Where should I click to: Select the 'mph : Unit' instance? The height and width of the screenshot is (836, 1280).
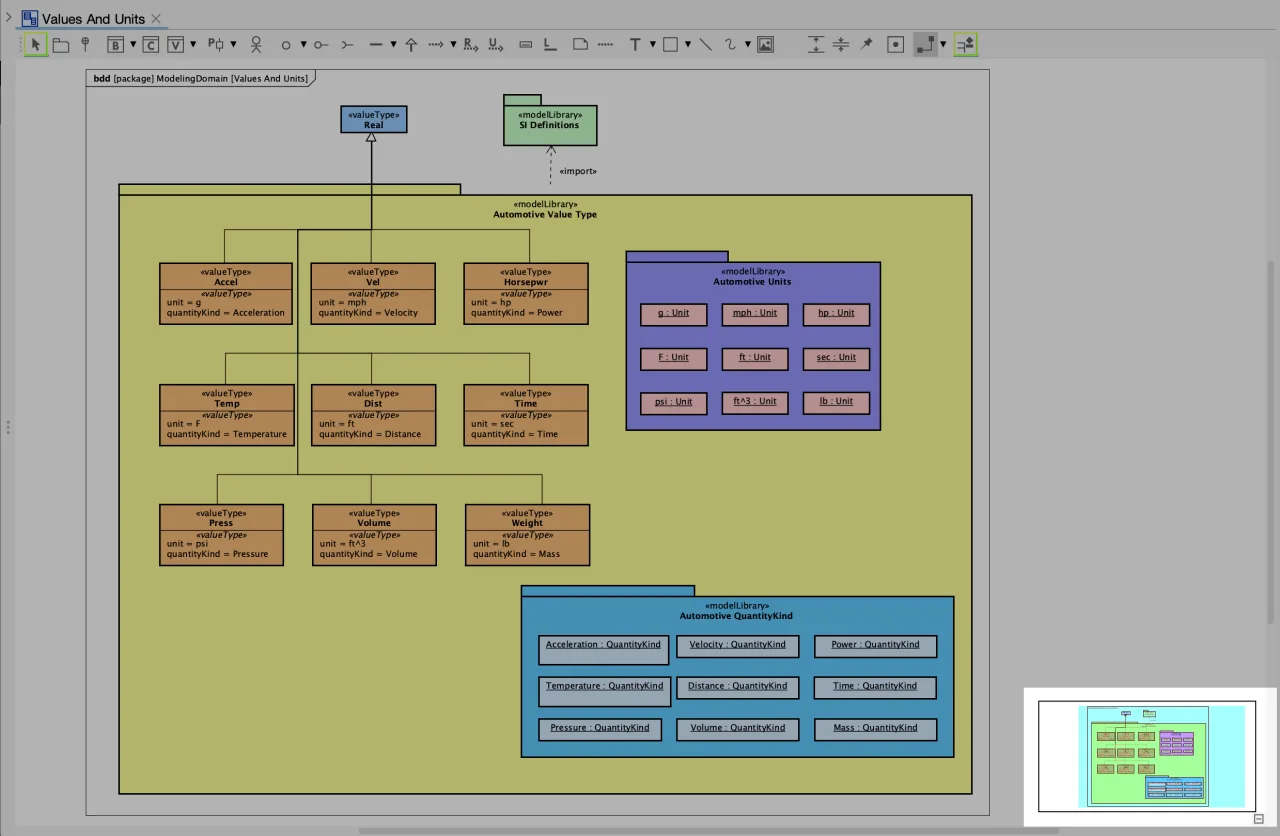tap(755, 314)
